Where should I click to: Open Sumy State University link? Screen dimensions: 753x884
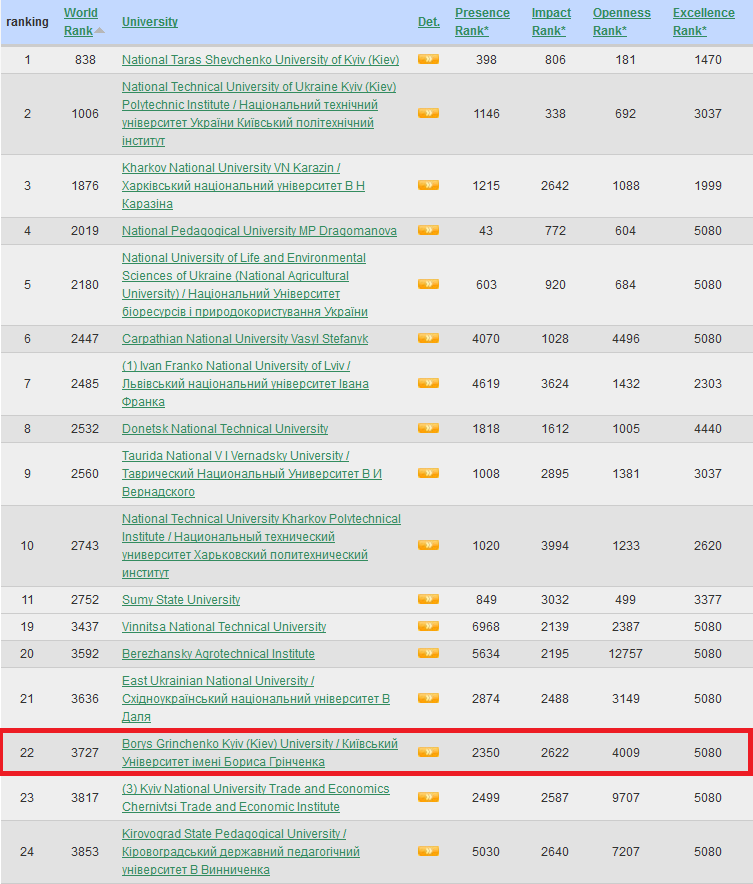pyautogui.click(x=181, y=600)
